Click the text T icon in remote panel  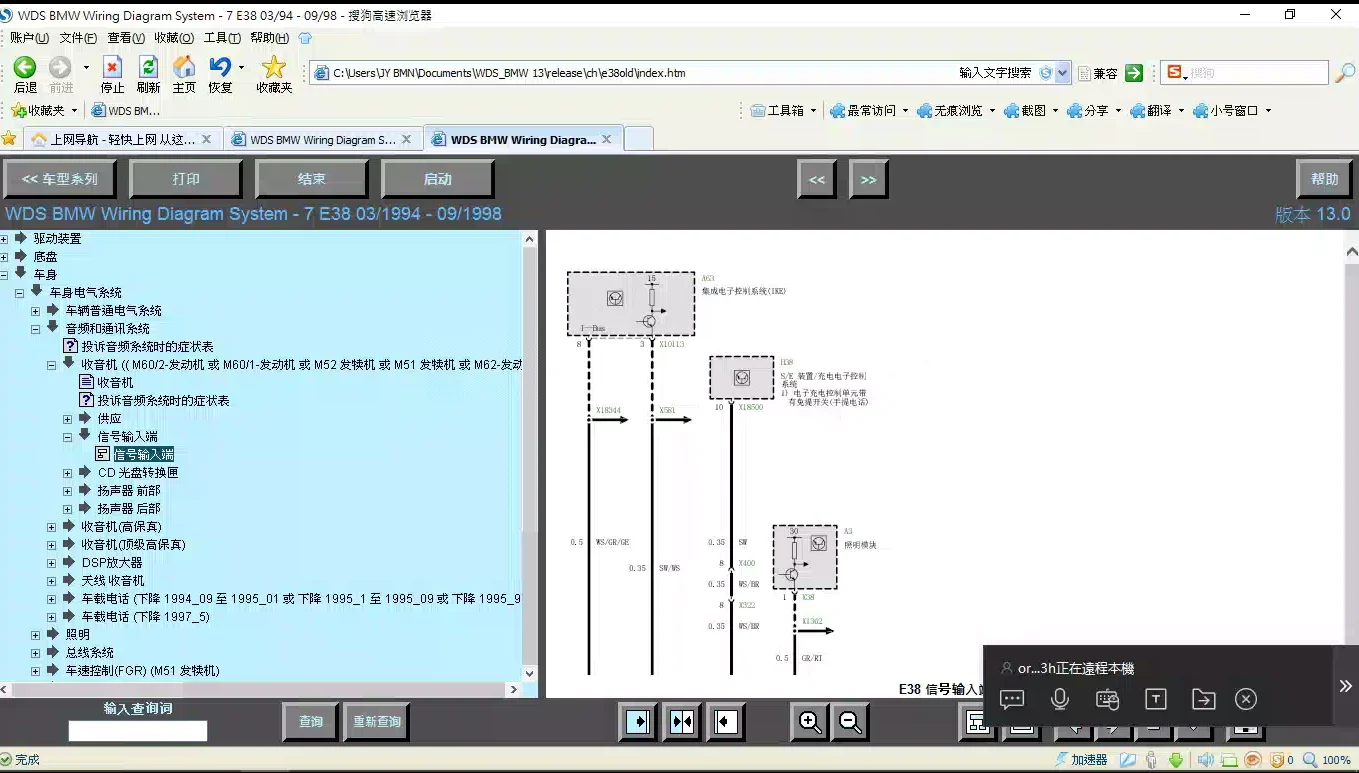1156,700
